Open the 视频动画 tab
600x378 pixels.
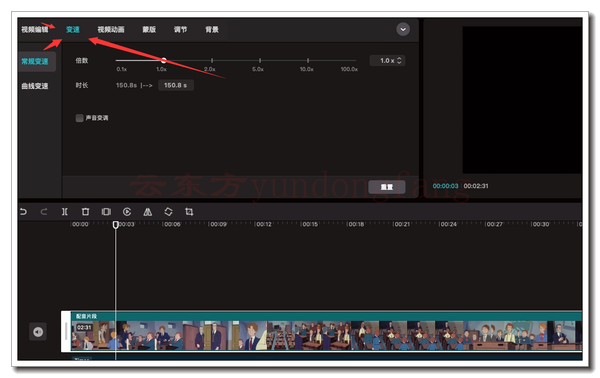[x=111, y=29]
